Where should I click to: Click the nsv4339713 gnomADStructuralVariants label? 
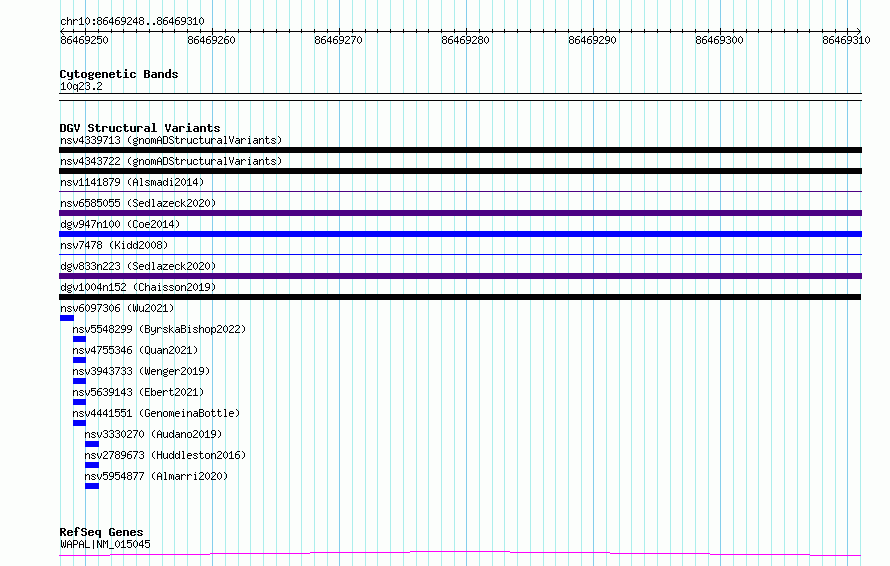tap(171, 140)
